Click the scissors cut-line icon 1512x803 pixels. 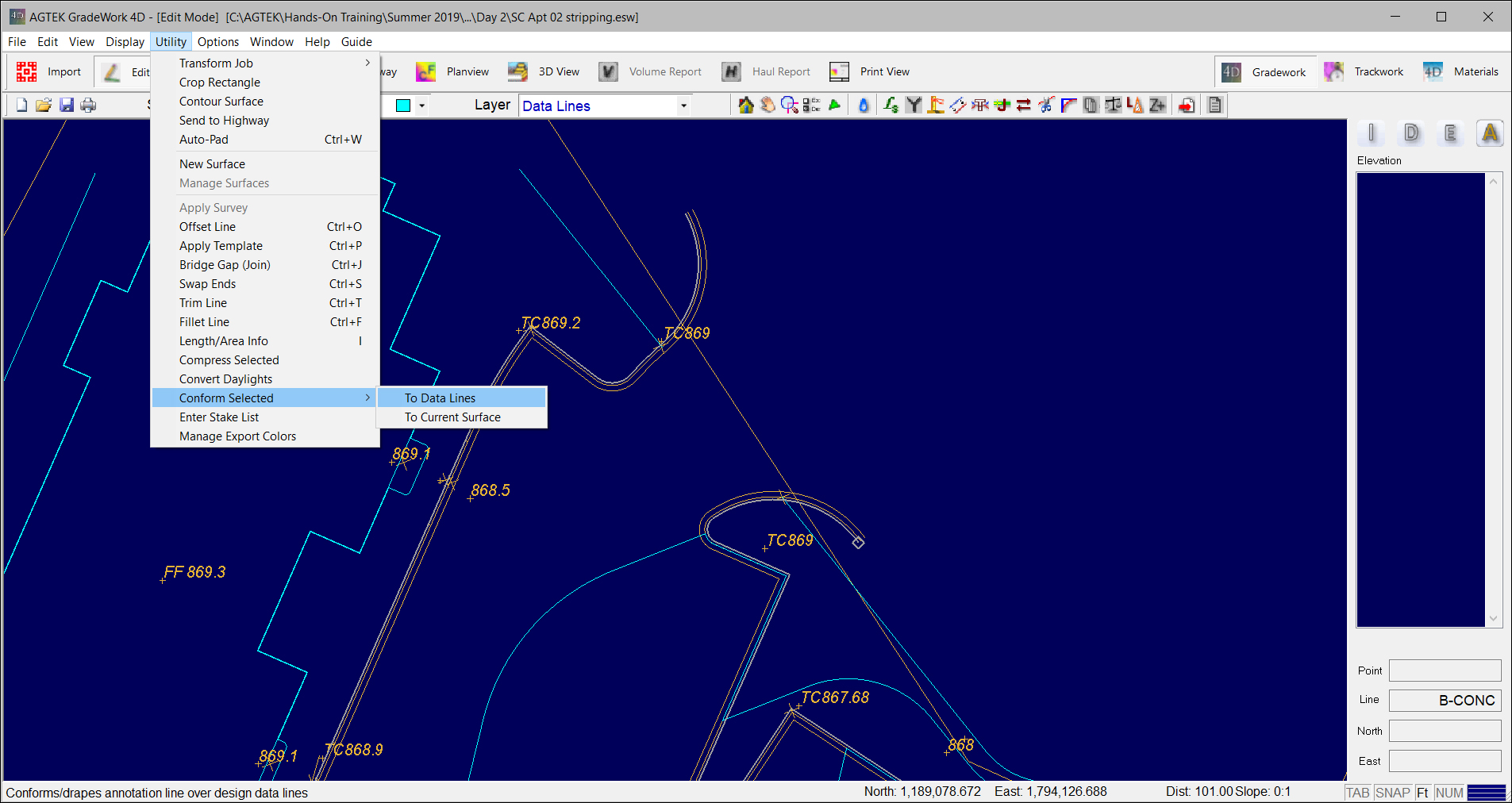pos(1046,106)
